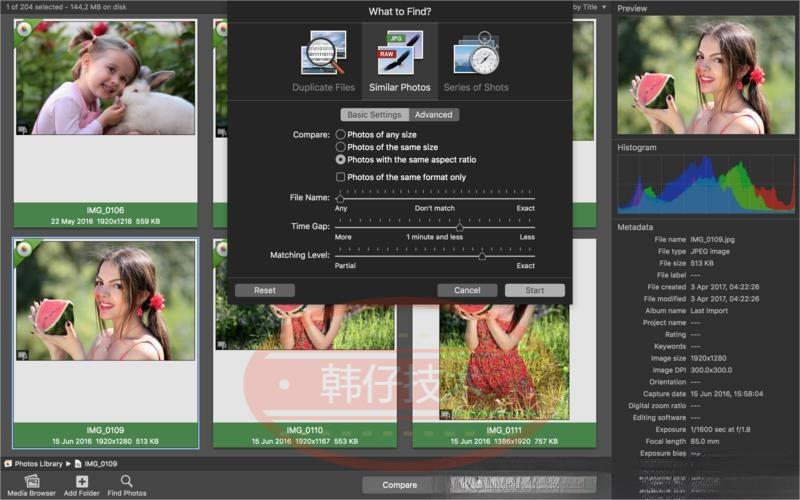The width and height of the screenshot is (800, 500).
Task: Open the Media Browser tool
Action: [32, 481]
